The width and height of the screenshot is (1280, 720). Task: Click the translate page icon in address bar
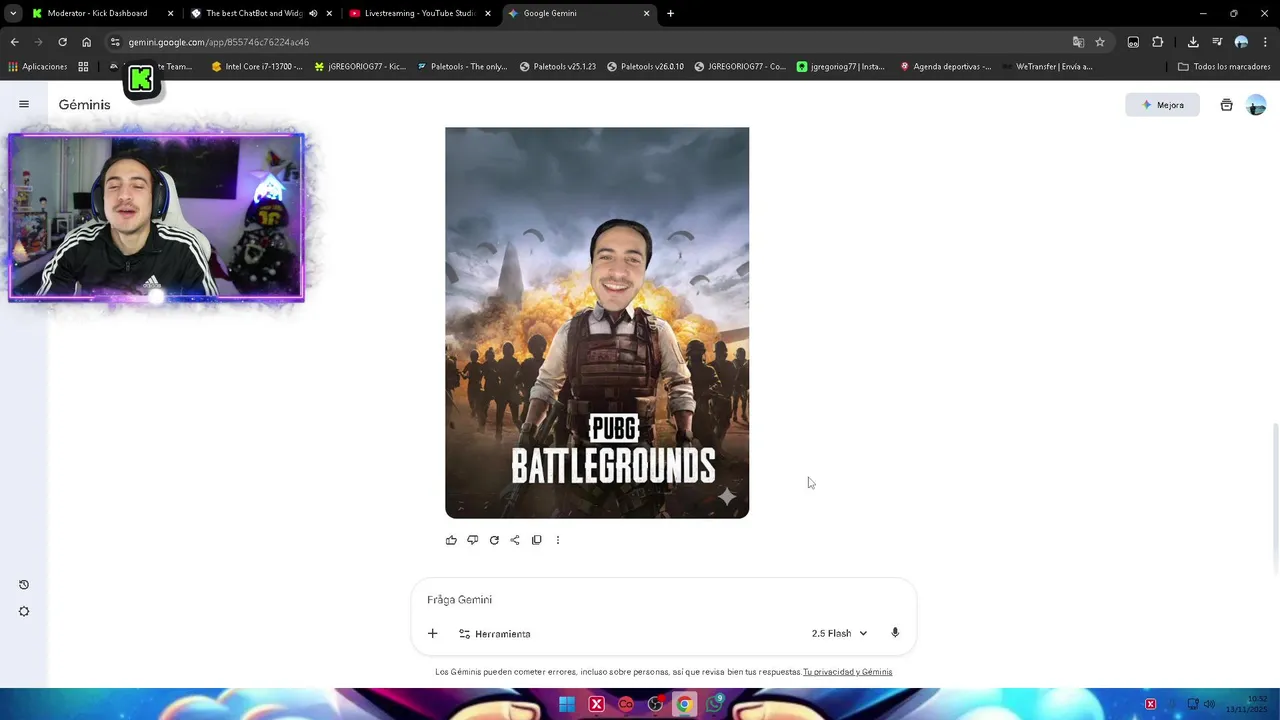(1078, 42)
